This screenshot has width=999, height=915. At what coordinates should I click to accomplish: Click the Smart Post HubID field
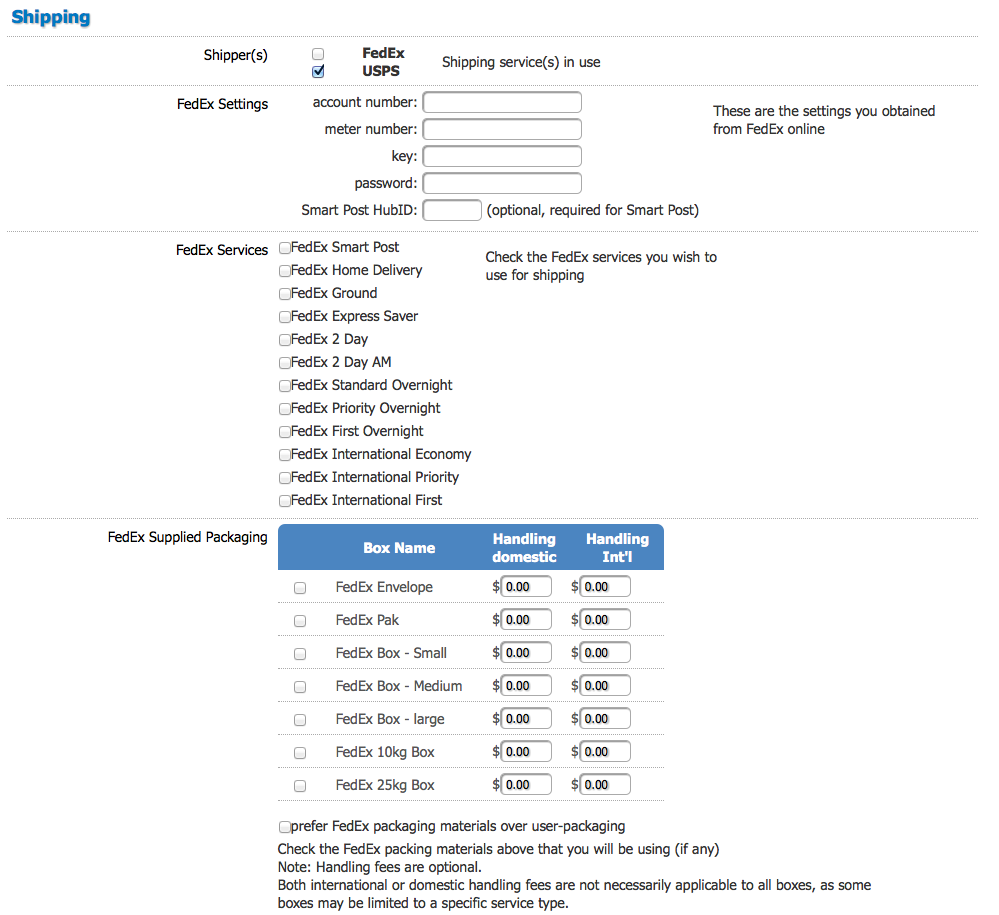[452, 210]
